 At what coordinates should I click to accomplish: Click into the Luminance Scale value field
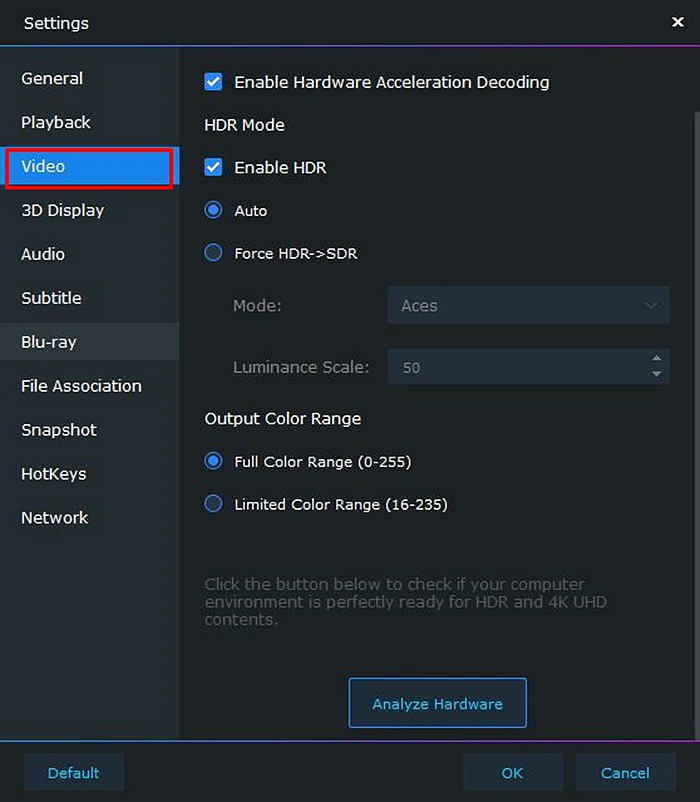516,367
